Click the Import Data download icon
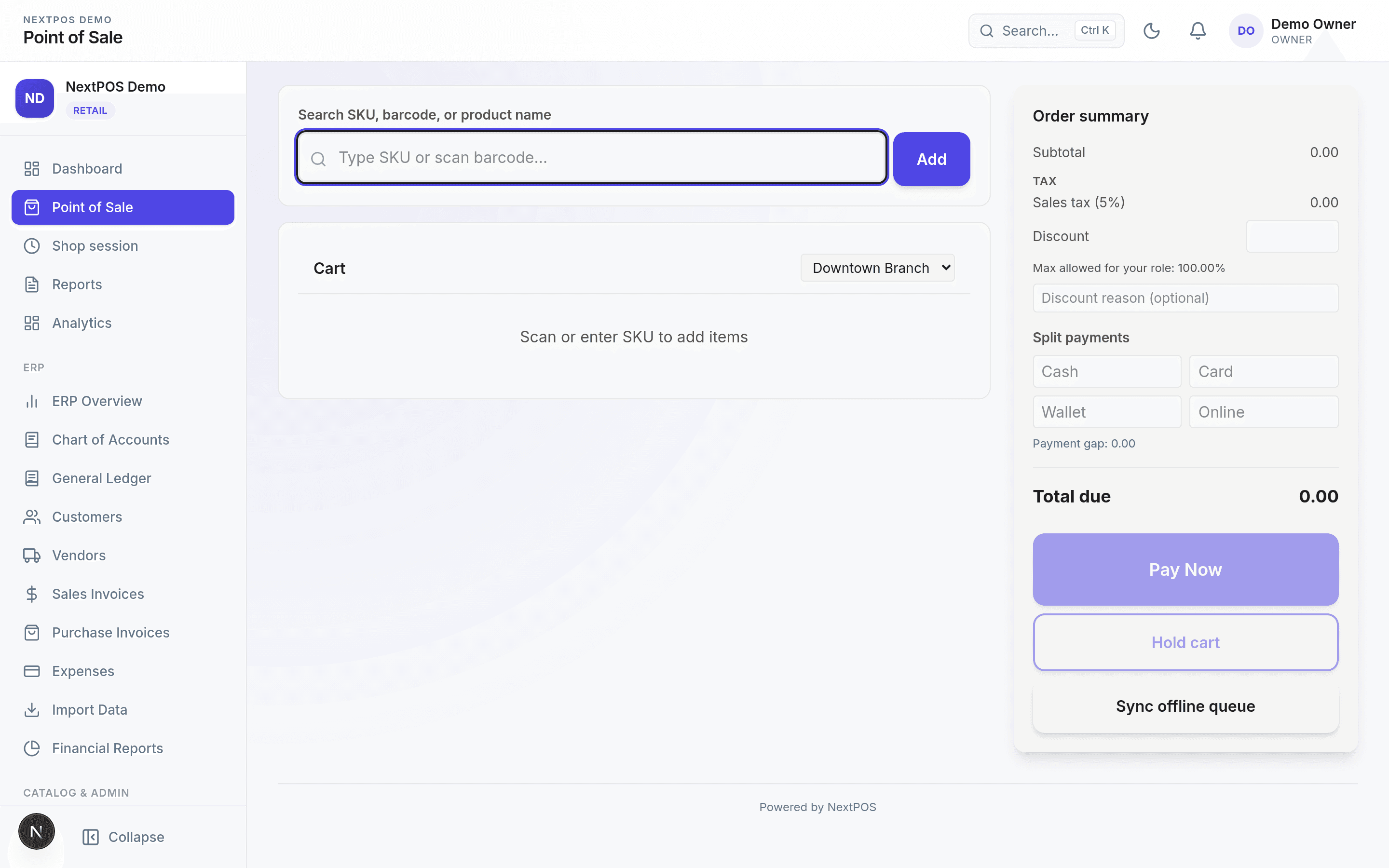The height and width of the screenshot is (868, 1389). pos(31,709)
